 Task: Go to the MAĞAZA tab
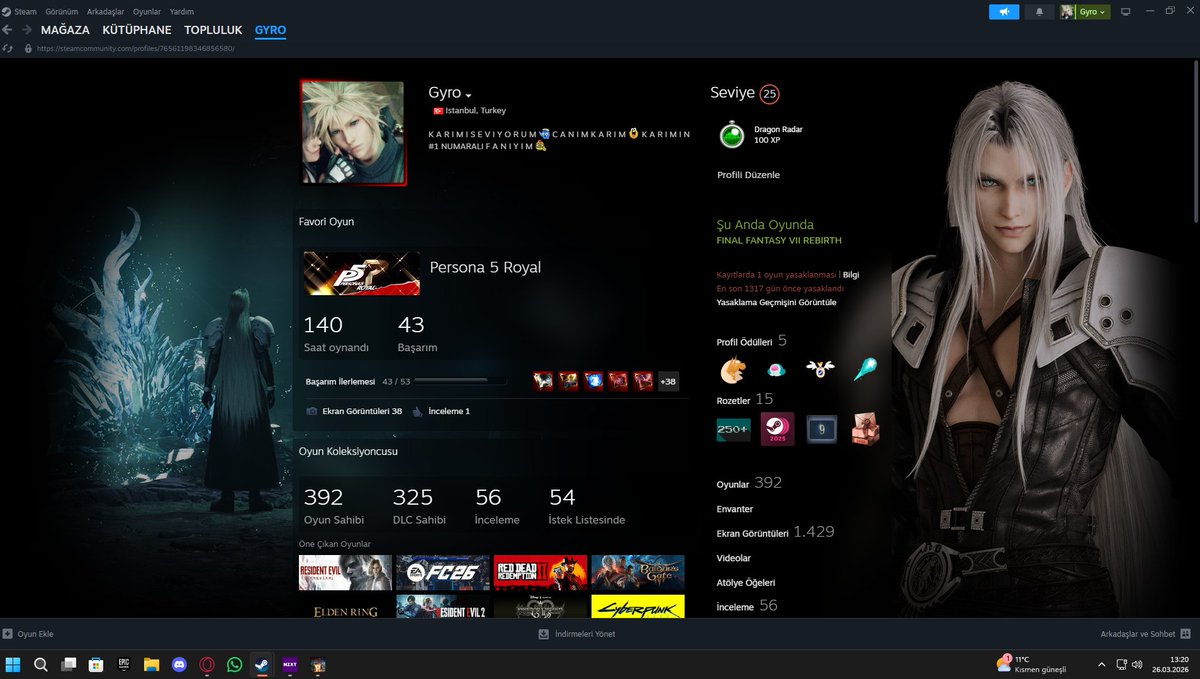(65, 30)
